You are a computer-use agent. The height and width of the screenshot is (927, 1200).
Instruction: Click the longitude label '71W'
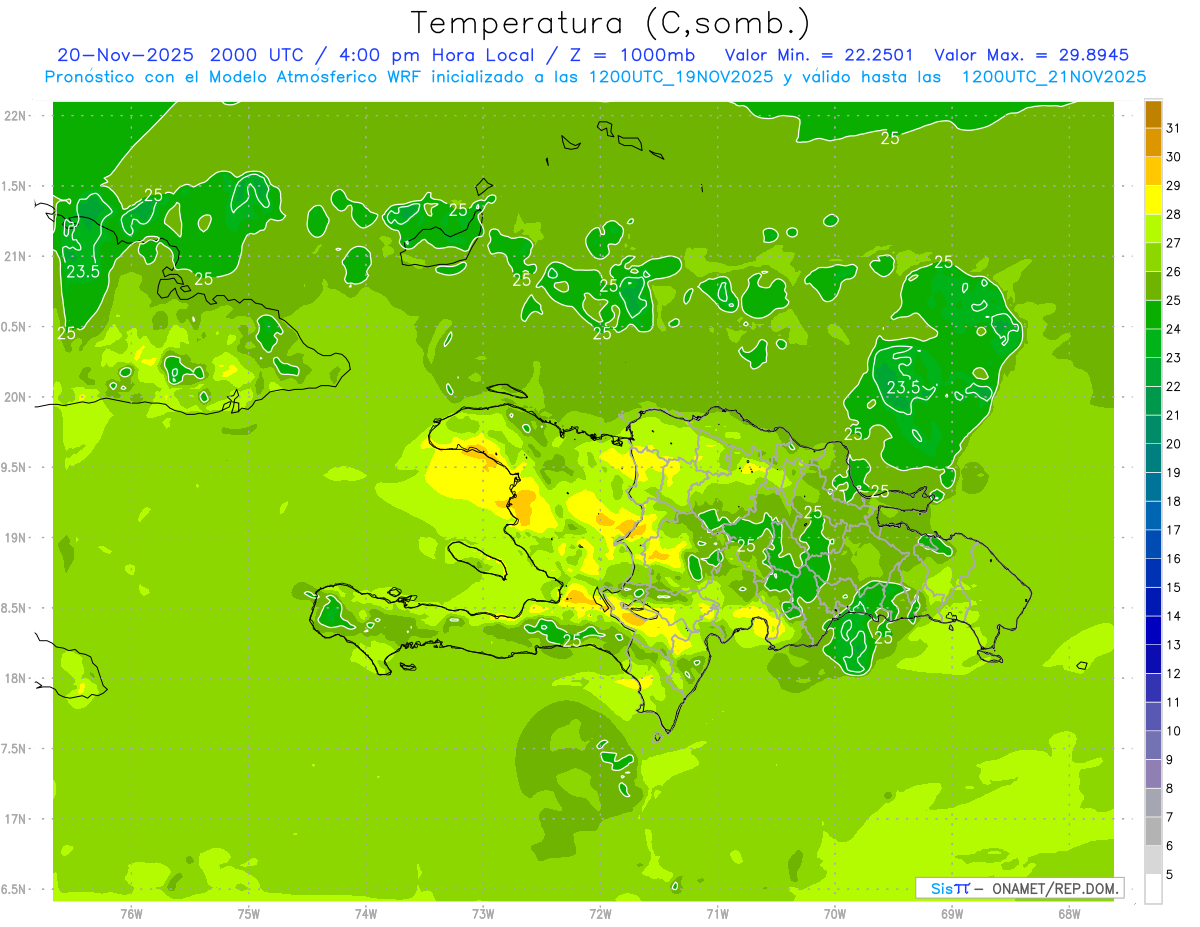pos(717,914)
